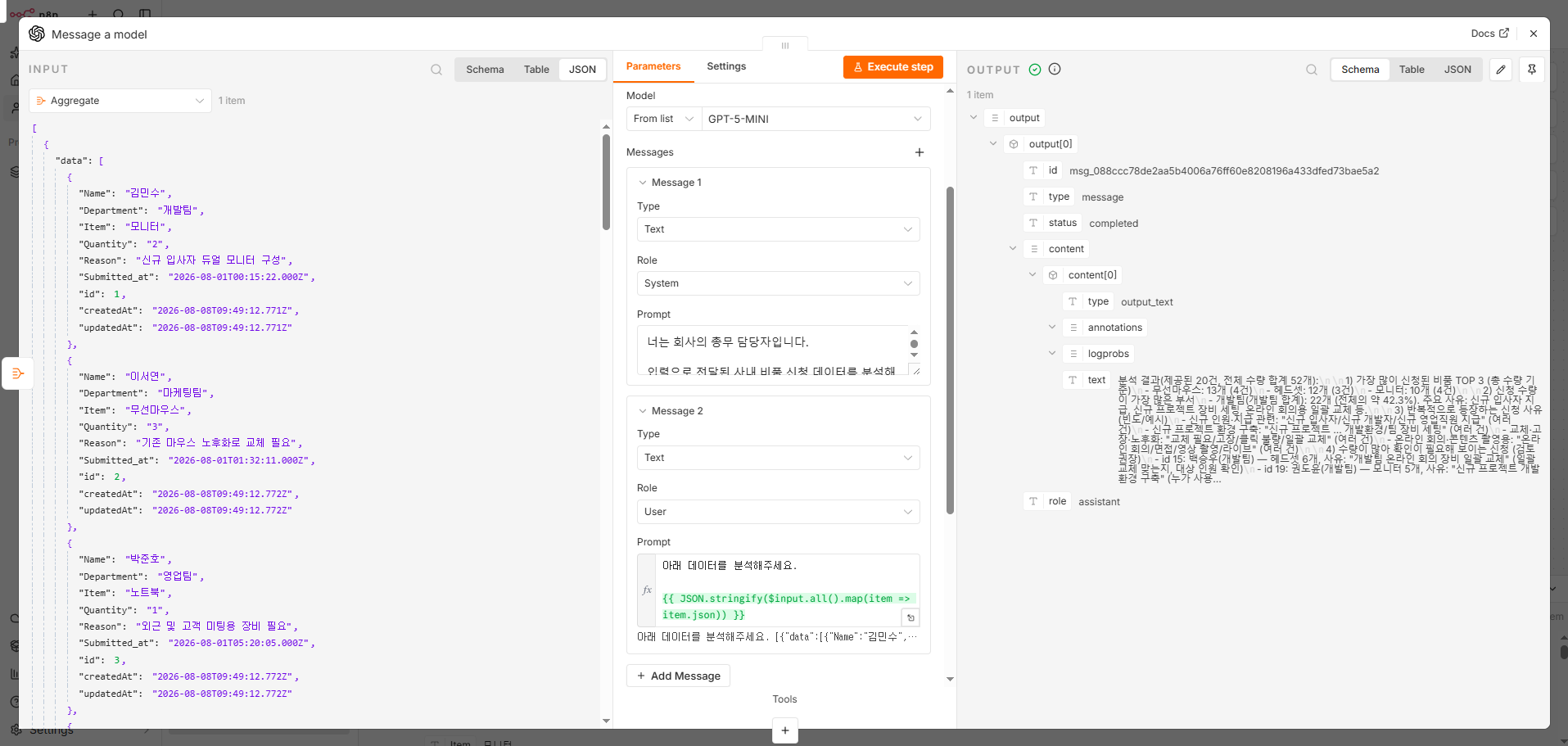Expand the System prompt with resize icon
The height and width of the screenshot is (746, 1568).
[x=915, y=370]
